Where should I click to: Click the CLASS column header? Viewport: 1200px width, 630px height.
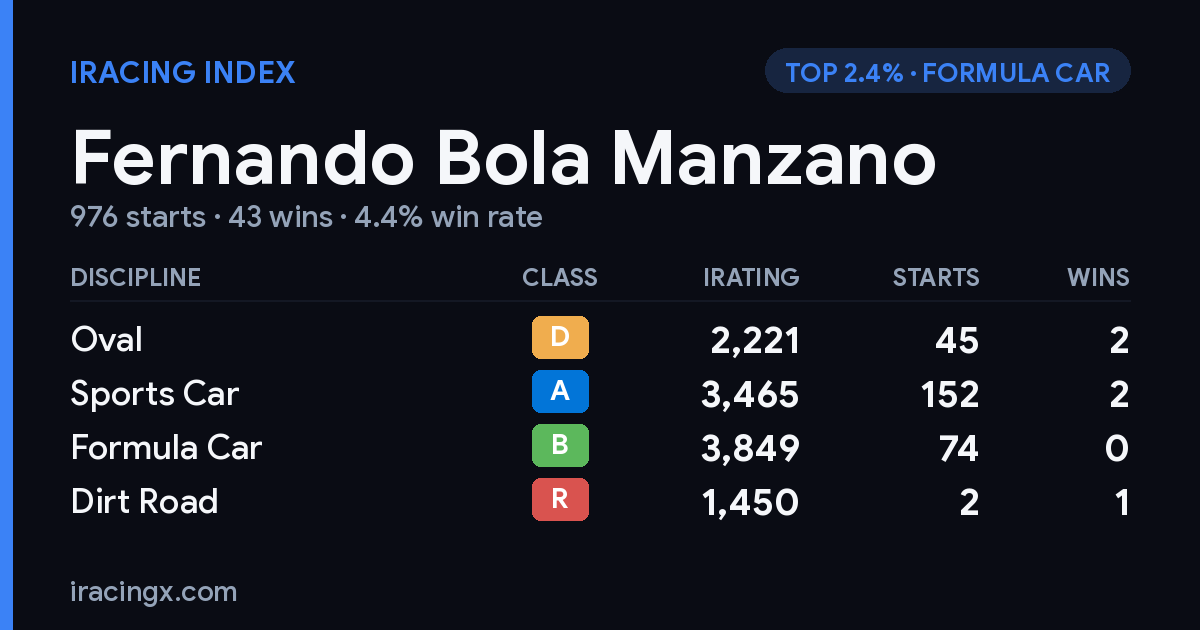click(560, 277)
